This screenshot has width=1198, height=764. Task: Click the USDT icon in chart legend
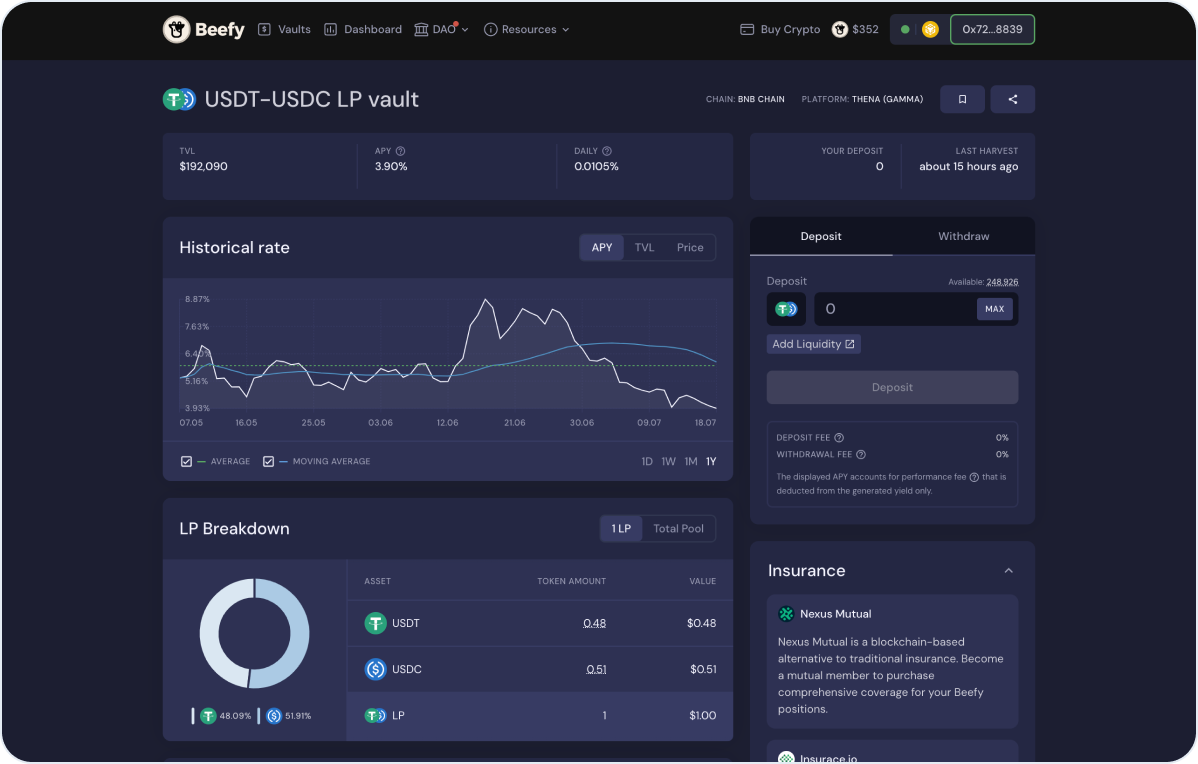pyautogui.click(x=208, y=716)
